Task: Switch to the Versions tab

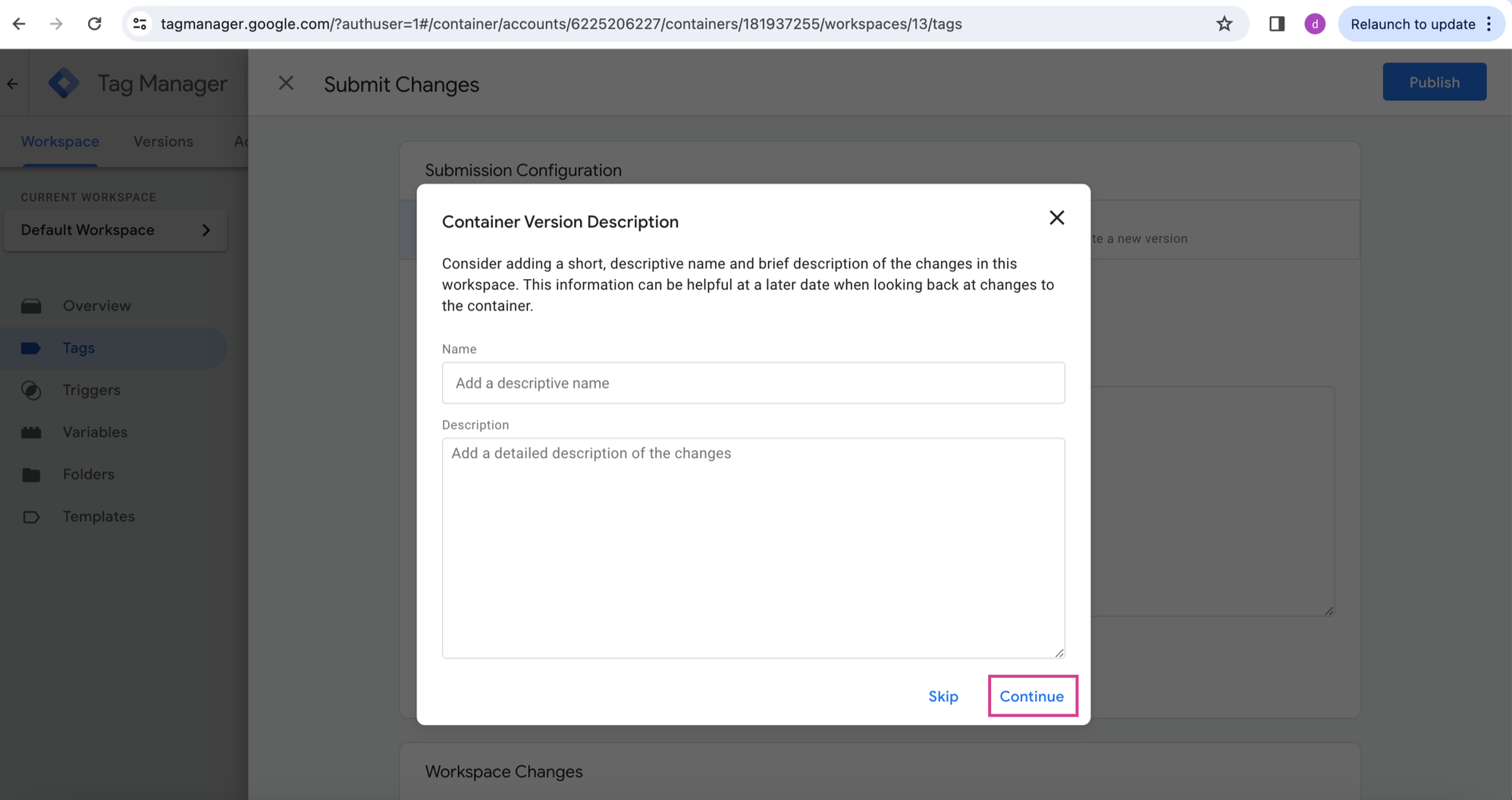Action: [163, 142]
